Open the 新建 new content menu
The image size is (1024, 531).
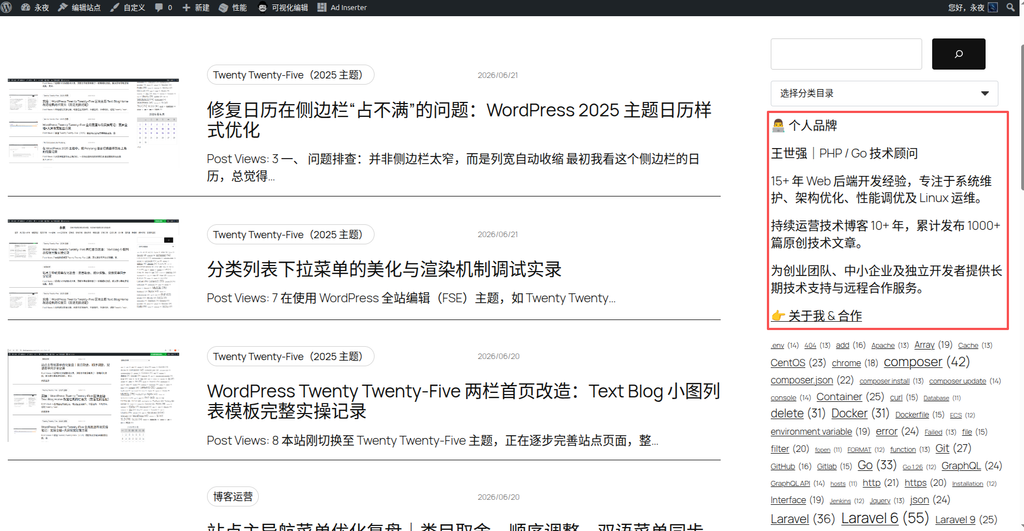pyautogui.click(x=196, y=7)
